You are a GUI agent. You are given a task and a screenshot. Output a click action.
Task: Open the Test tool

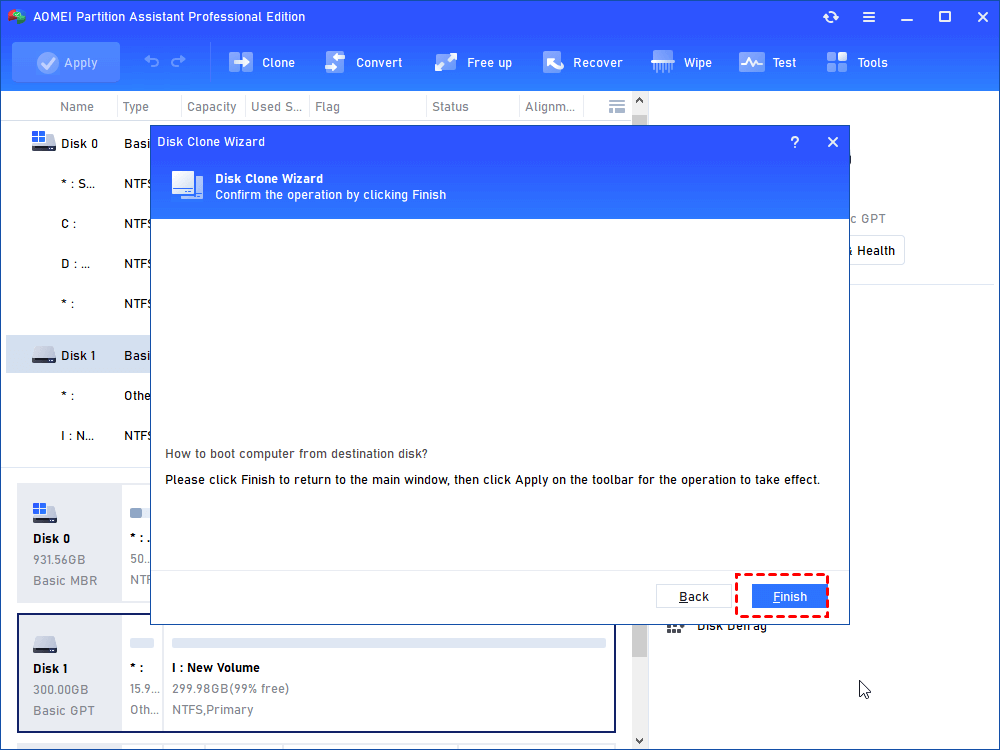[x=767, y=62]
